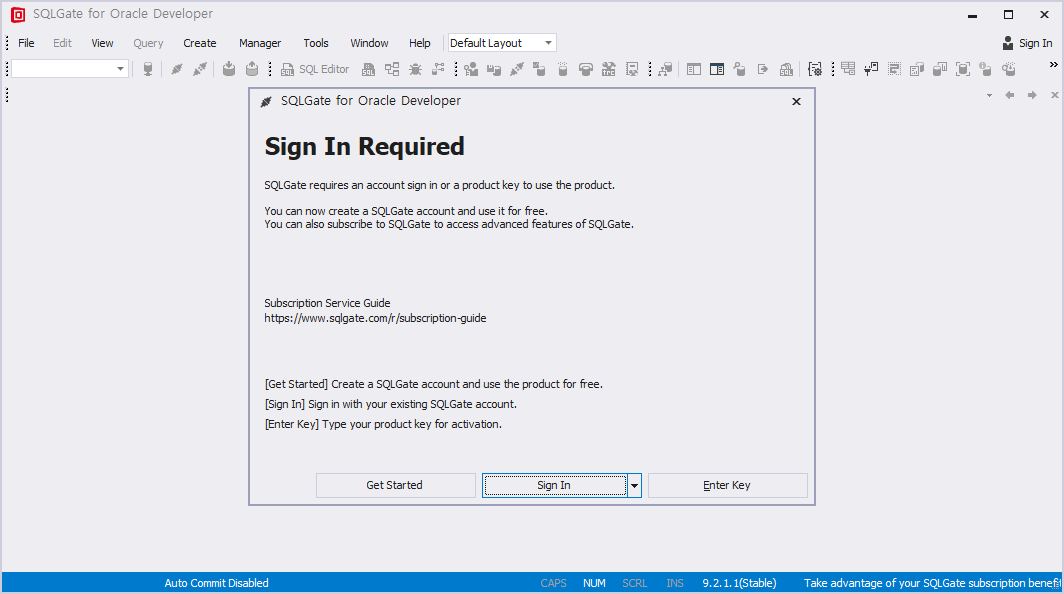Click the two-pane layout icon
The width and height of the screenshot is (1064, 594).
coord(694,69)
